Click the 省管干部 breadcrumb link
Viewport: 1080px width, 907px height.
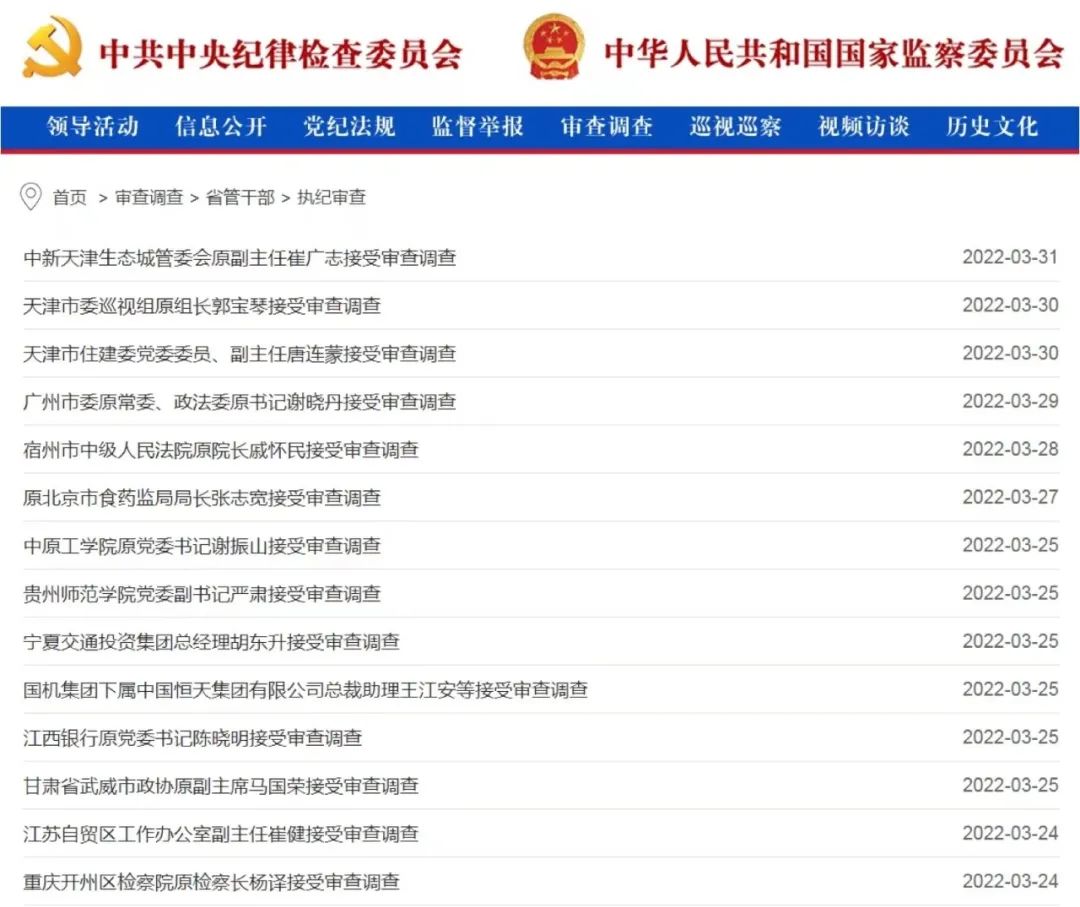point(242,198)
